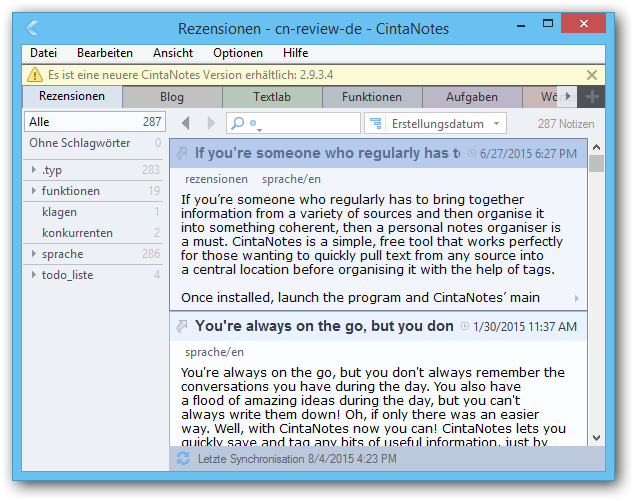Click sprache/en tag on second note

tap(214, 352)
